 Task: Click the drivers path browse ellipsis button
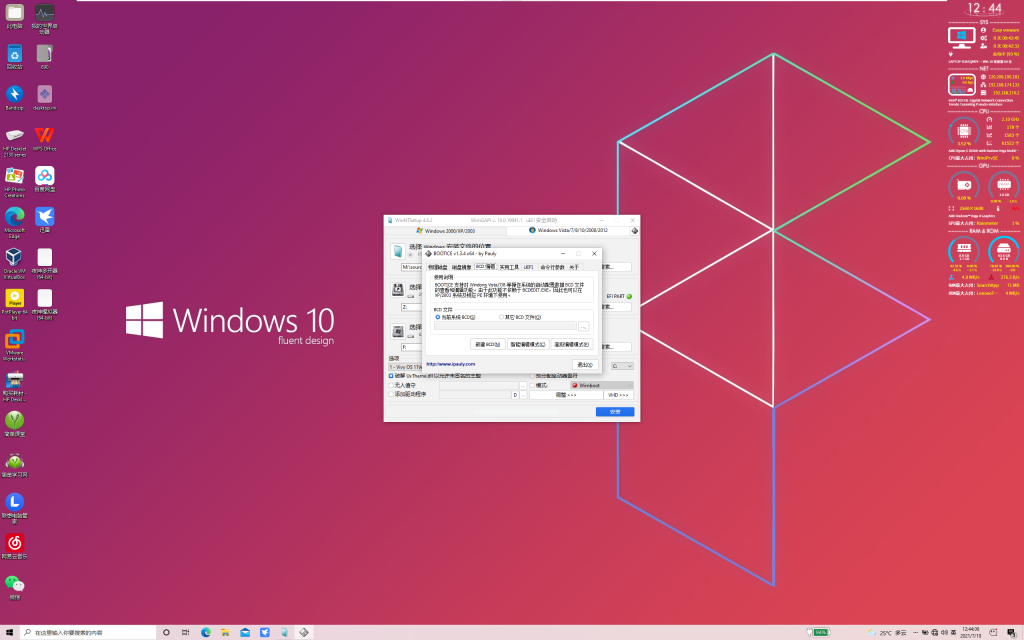pos(523,395)
